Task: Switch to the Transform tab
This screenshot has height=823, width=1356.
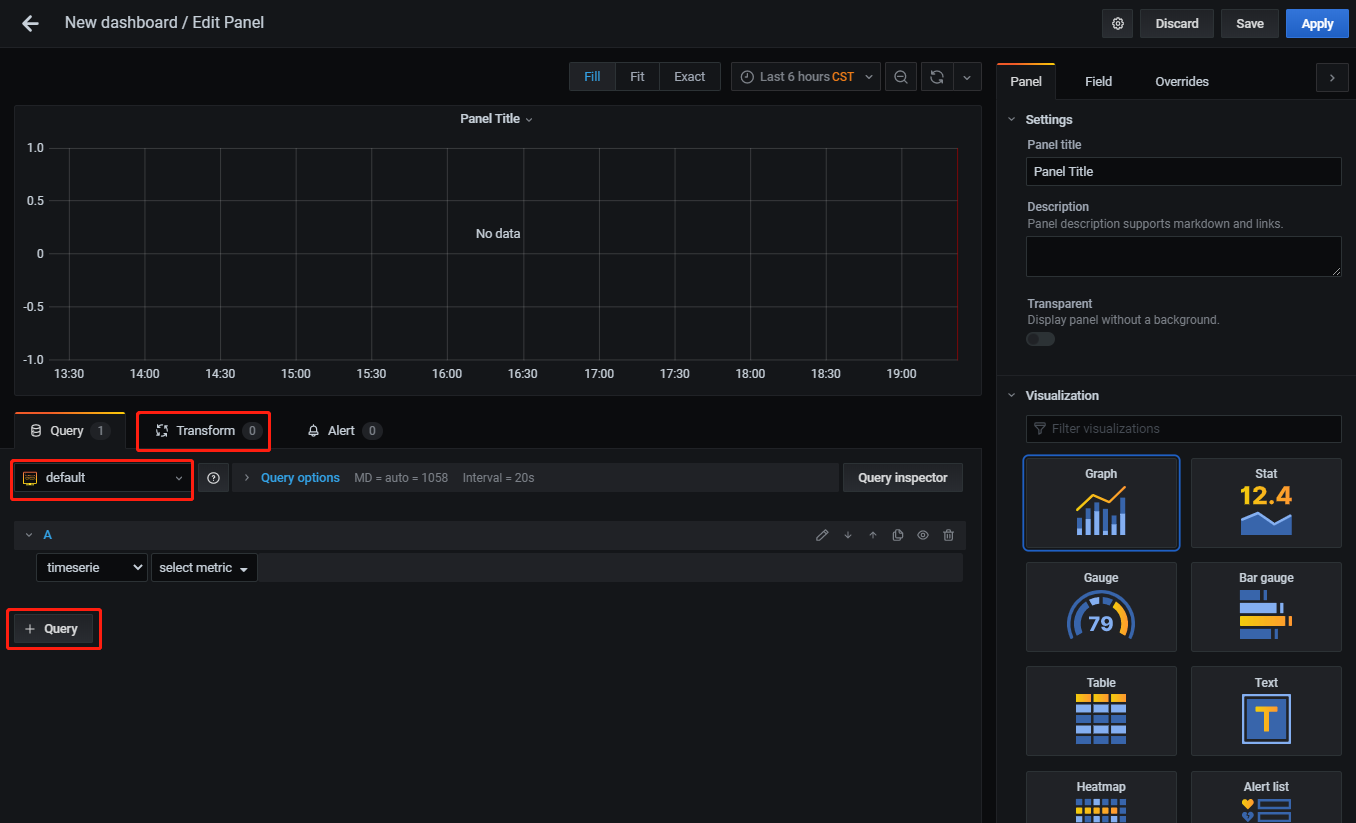Action: [x=203, y=431]
